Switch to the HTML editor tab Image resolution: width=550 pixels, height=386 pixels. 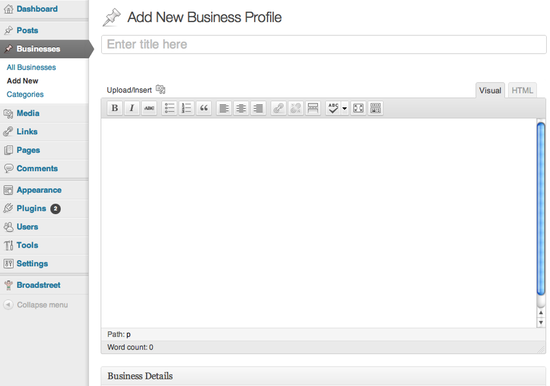click(522, 91)
